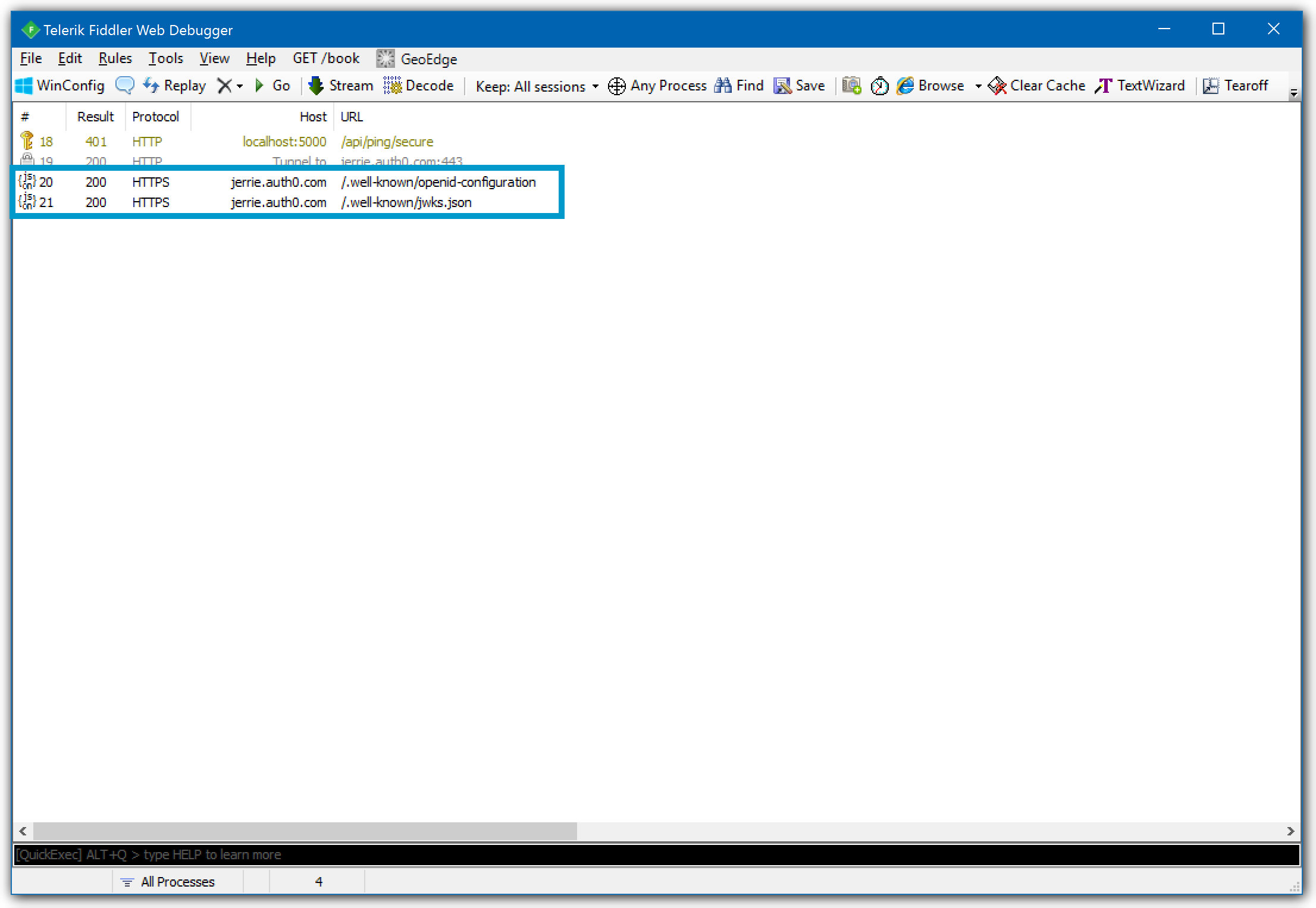Expand the toolbar overflow arrow
The image size is (1316, 908).
(x=1293, y=93)
